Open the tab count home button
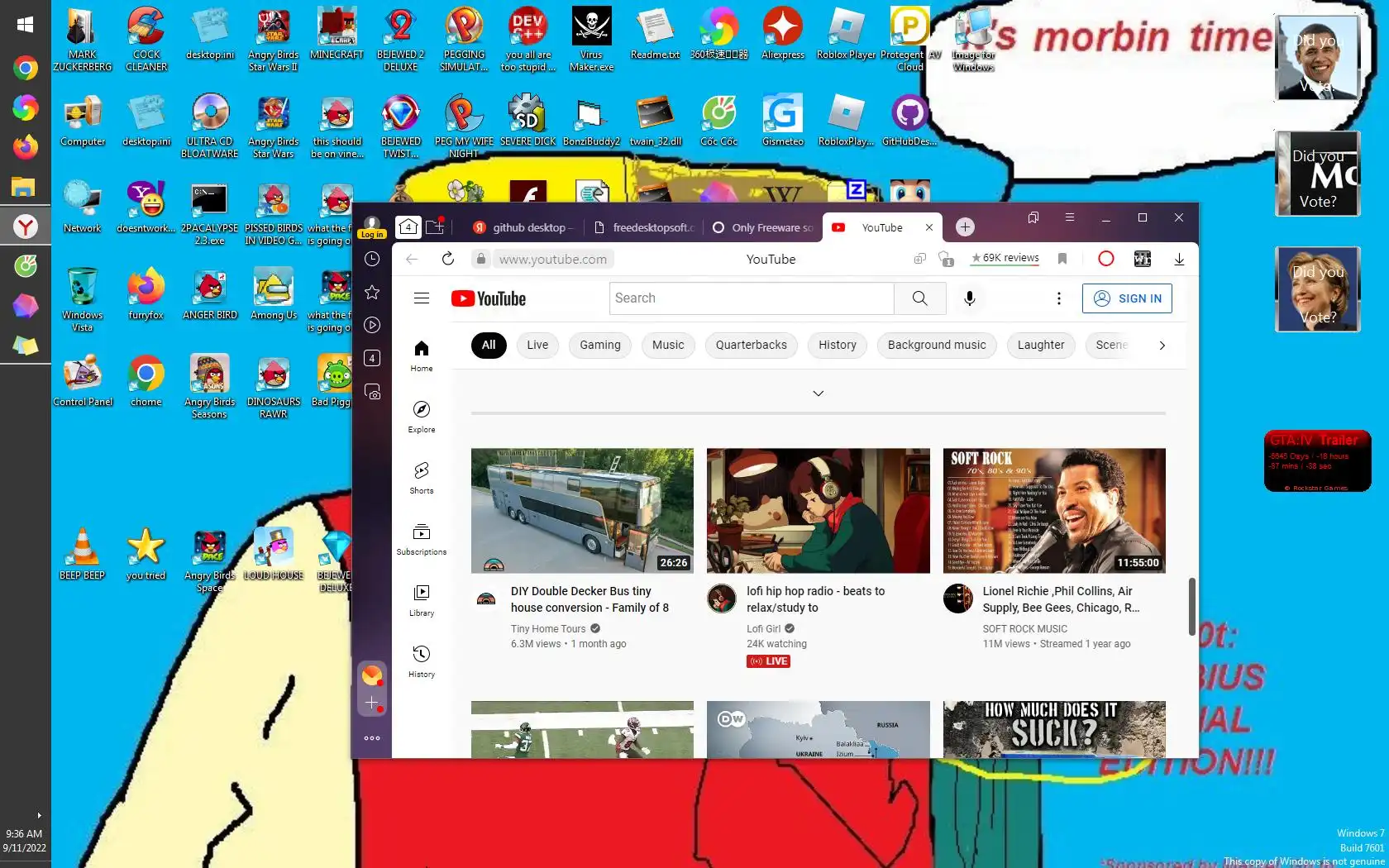The image size is (1389, 868). coord(408,227)
